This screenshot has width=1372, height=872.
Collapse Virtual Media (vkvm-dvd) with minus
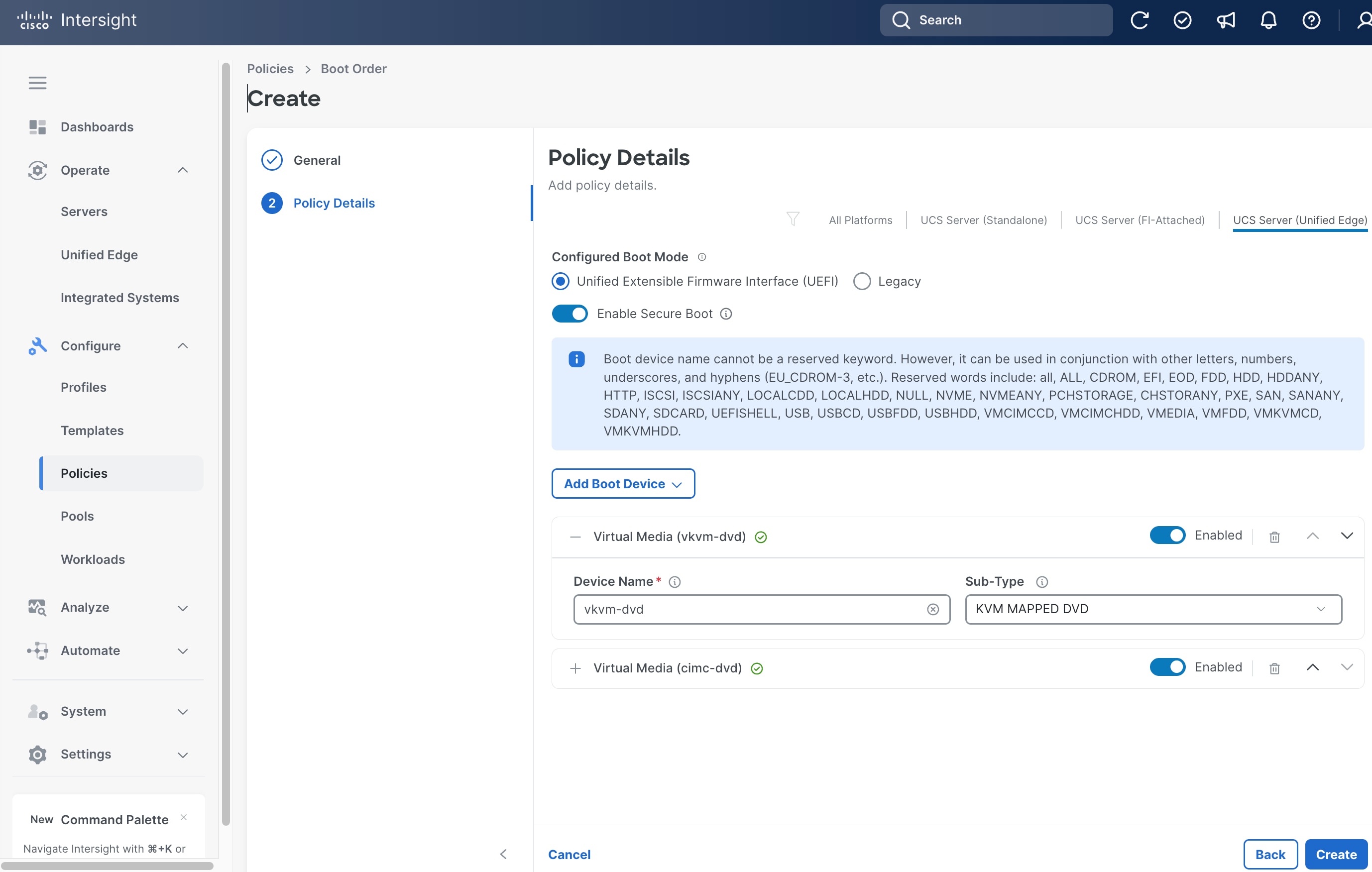point(575,537)
